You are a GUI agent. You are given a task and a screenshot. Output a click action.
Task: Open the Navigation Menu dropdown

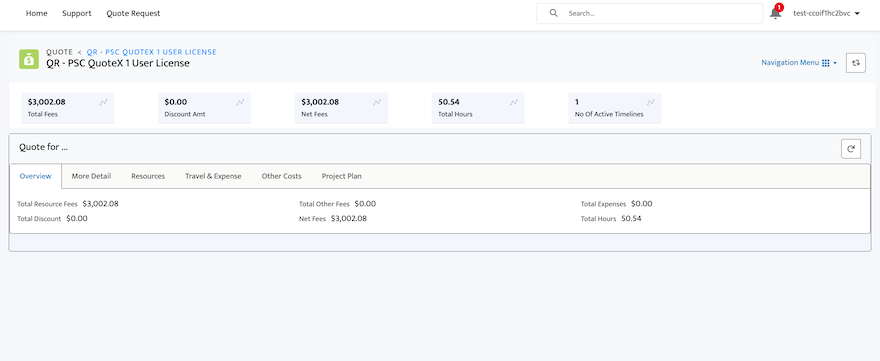click(799, 63)
